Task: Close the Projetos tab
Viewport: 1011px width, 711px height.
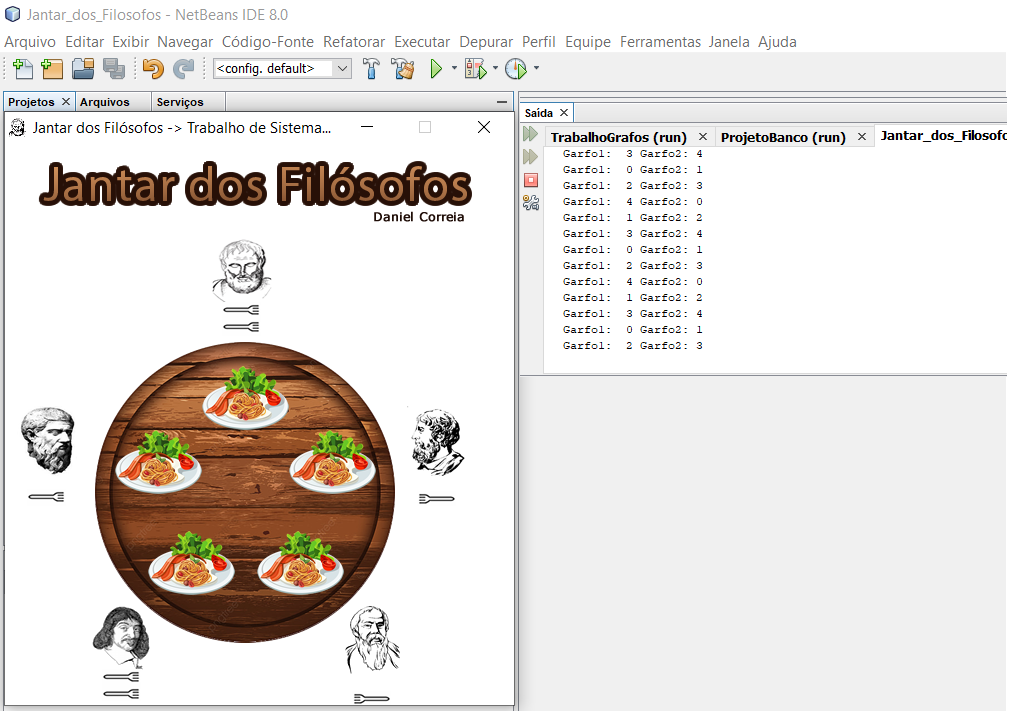Action: point(66,102)
